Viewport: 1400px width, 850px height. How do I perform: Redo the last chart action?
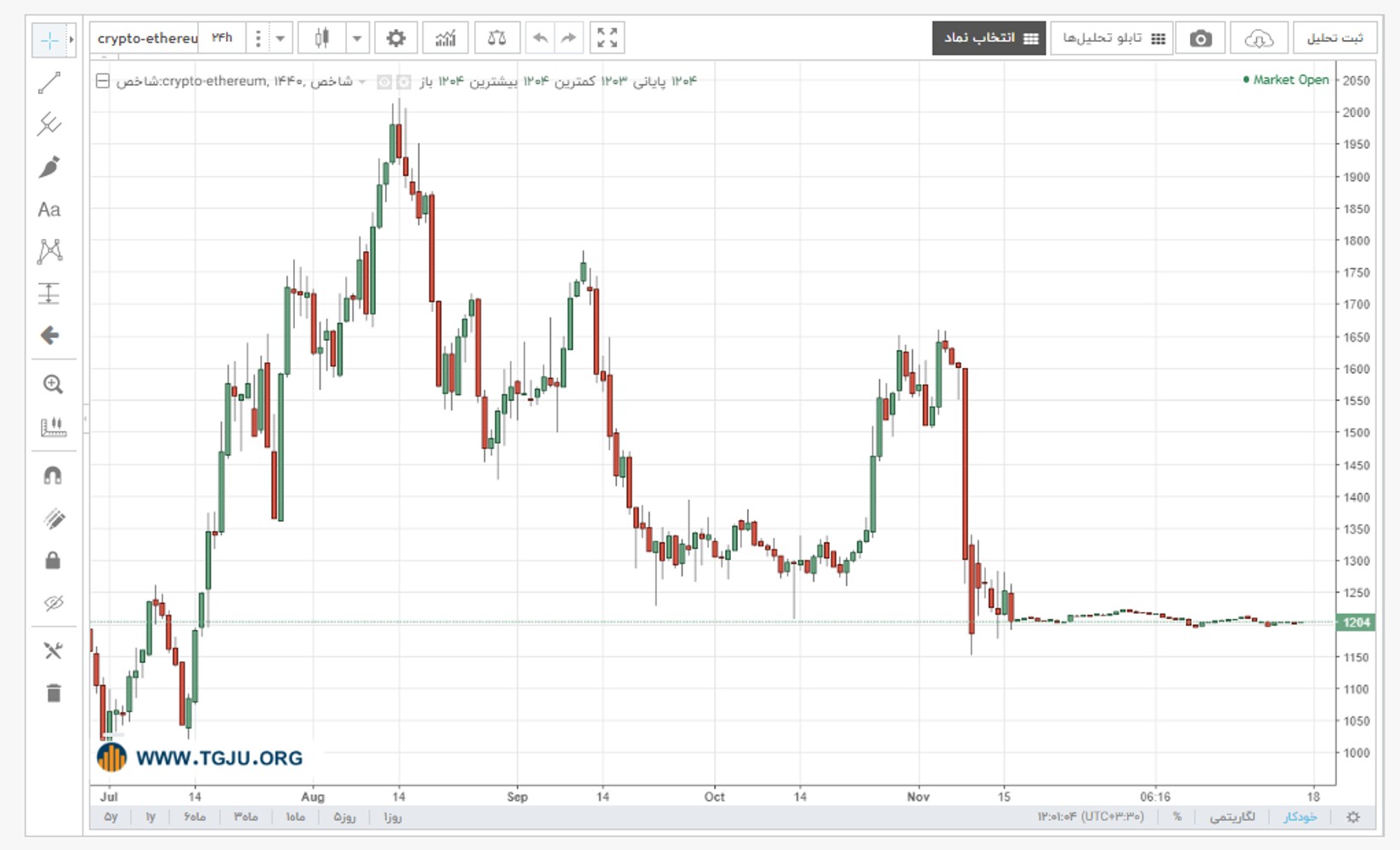pos(569,38)
